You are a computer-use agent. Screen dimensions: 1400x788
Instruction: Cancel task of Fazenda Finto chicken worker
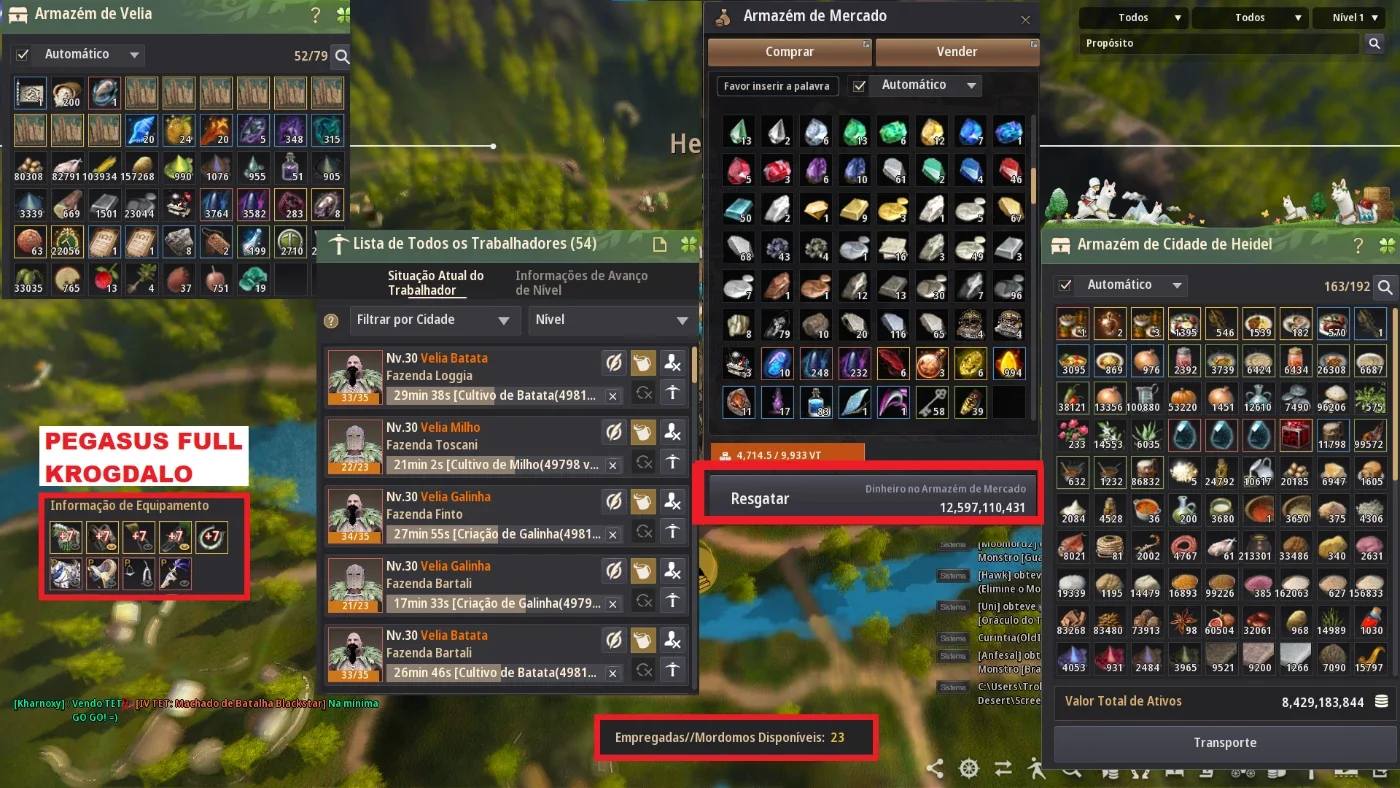tap(613, 534)
